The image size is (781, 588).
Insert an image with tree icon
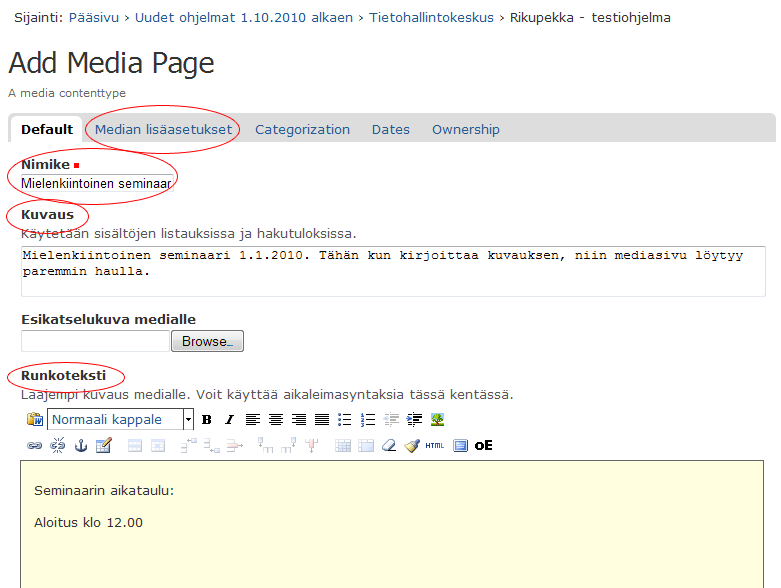(437, 420)
